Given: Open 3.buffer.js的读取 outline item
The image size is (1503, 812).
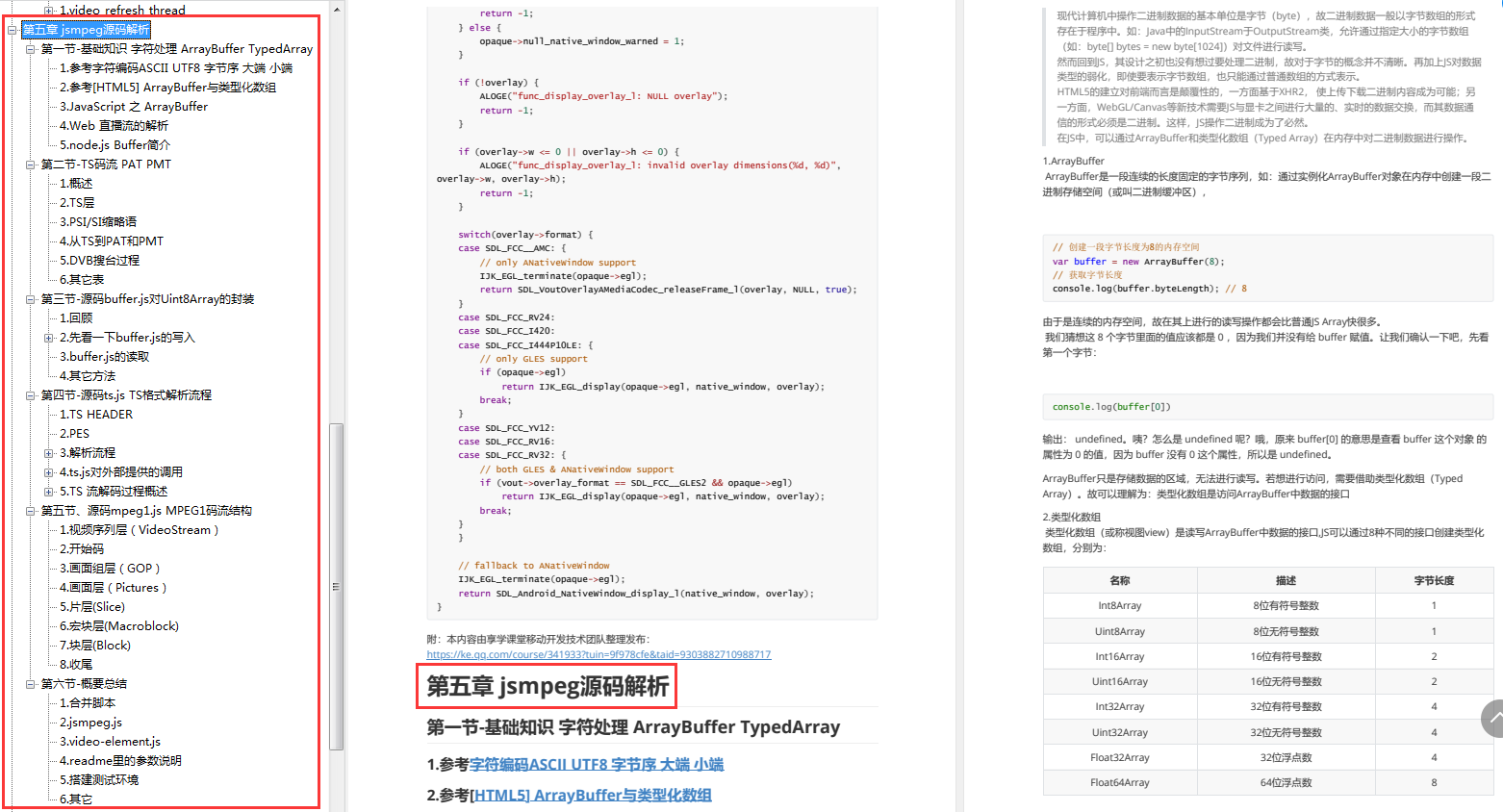Looking at the screenshot, I should point(105,357).
